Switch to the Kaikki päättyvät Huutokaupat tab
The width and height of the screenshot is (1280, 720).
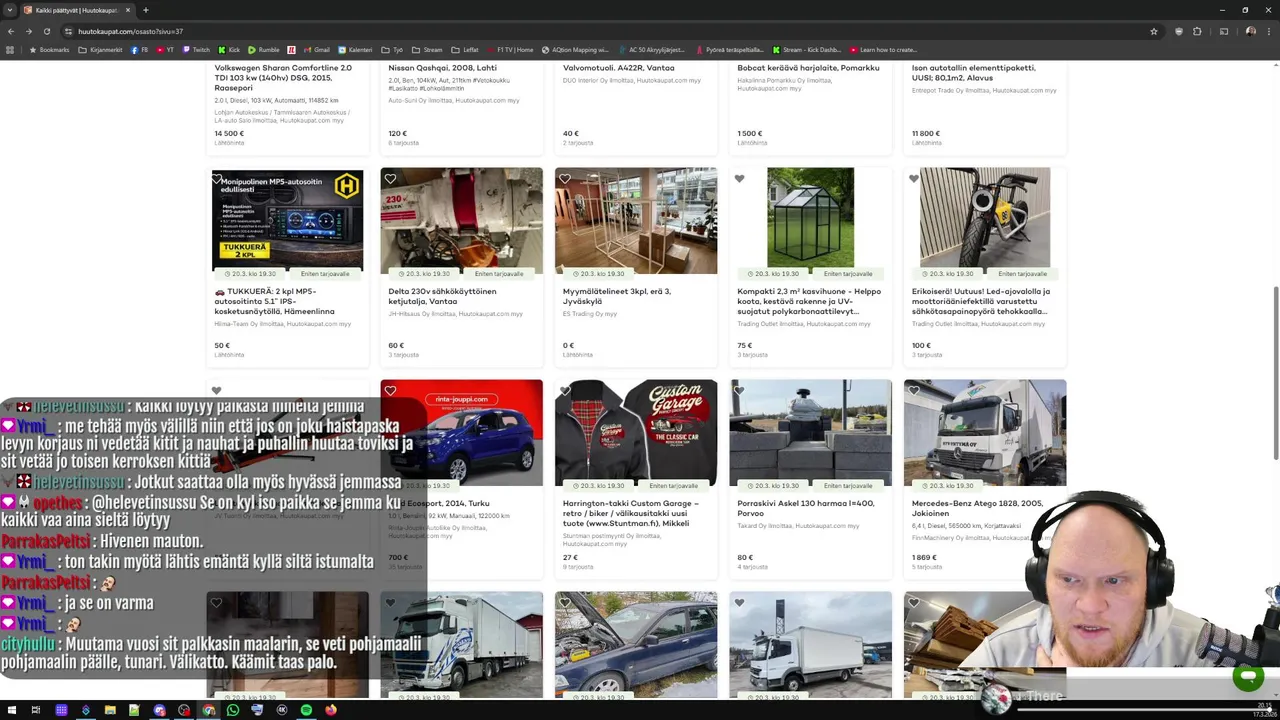coord(78,10)
